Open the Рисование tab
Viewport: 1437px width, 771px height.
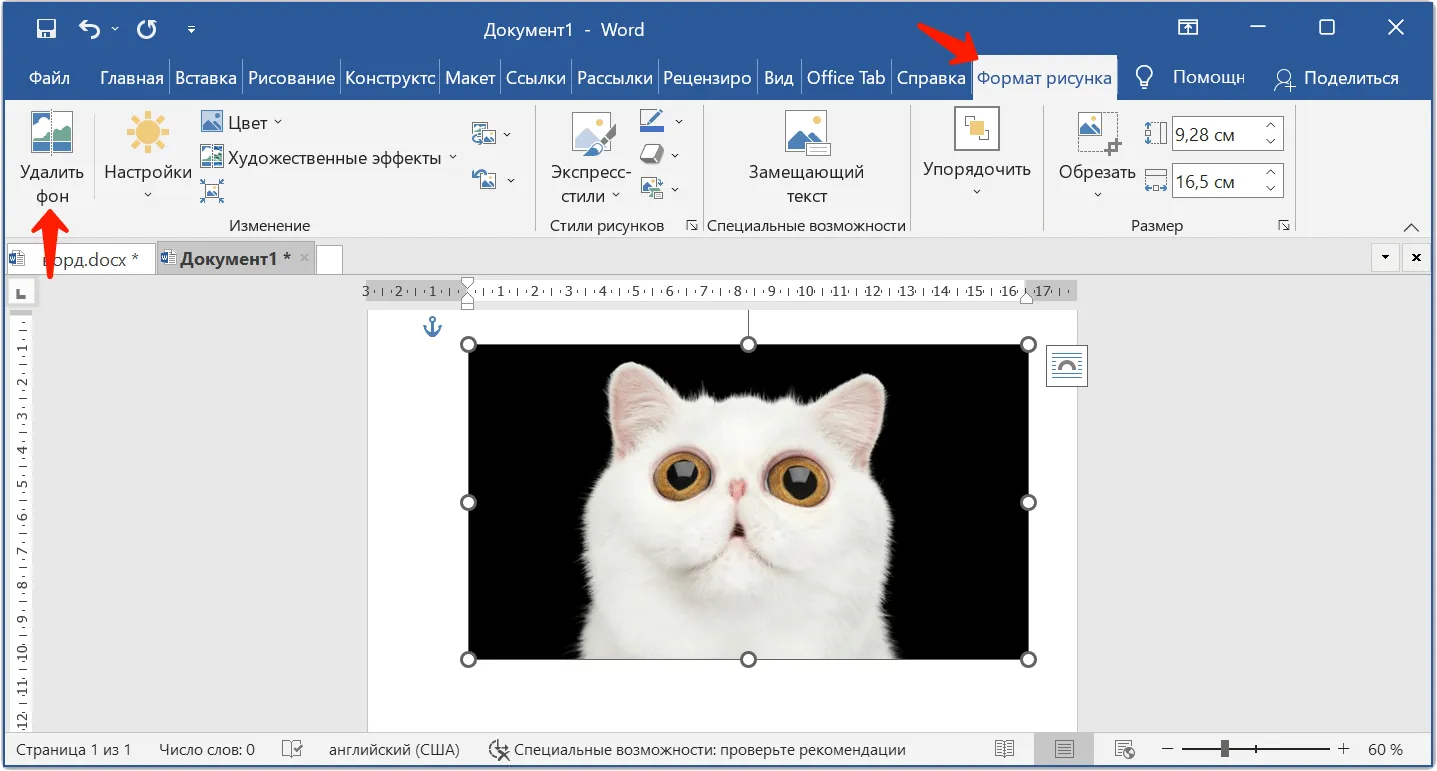click(292, 78)
